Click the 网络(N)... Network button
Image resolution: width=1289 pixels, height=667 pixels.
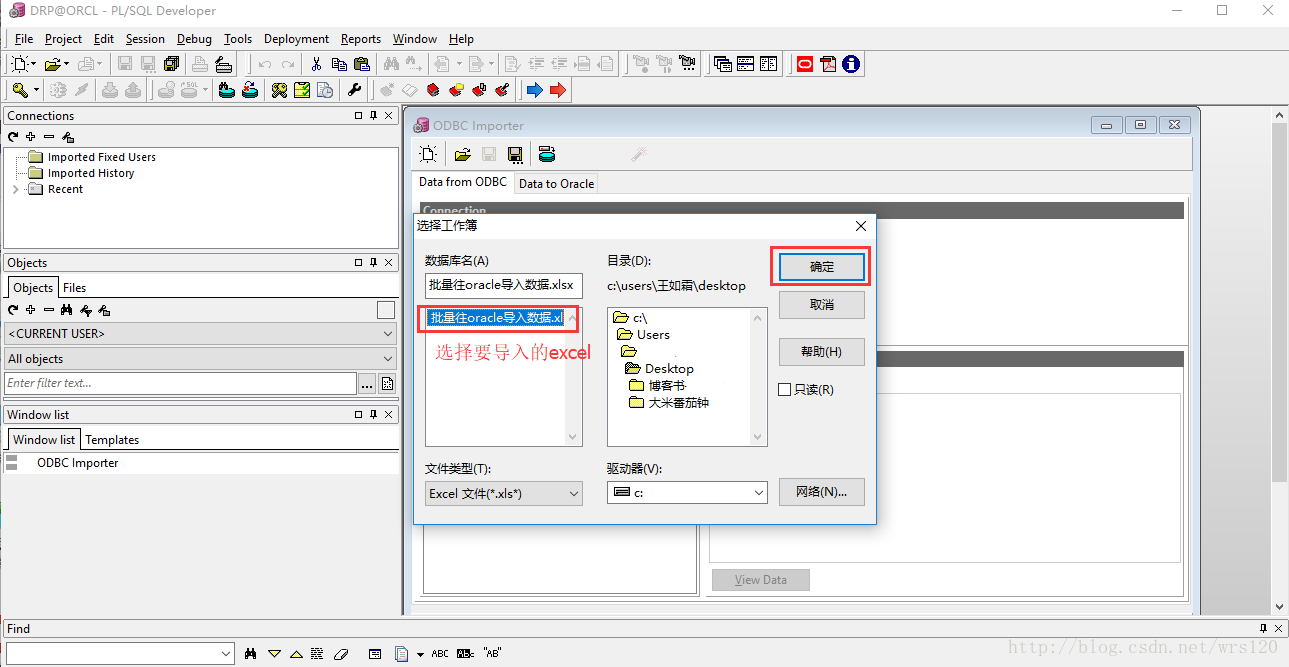[822, 492]
